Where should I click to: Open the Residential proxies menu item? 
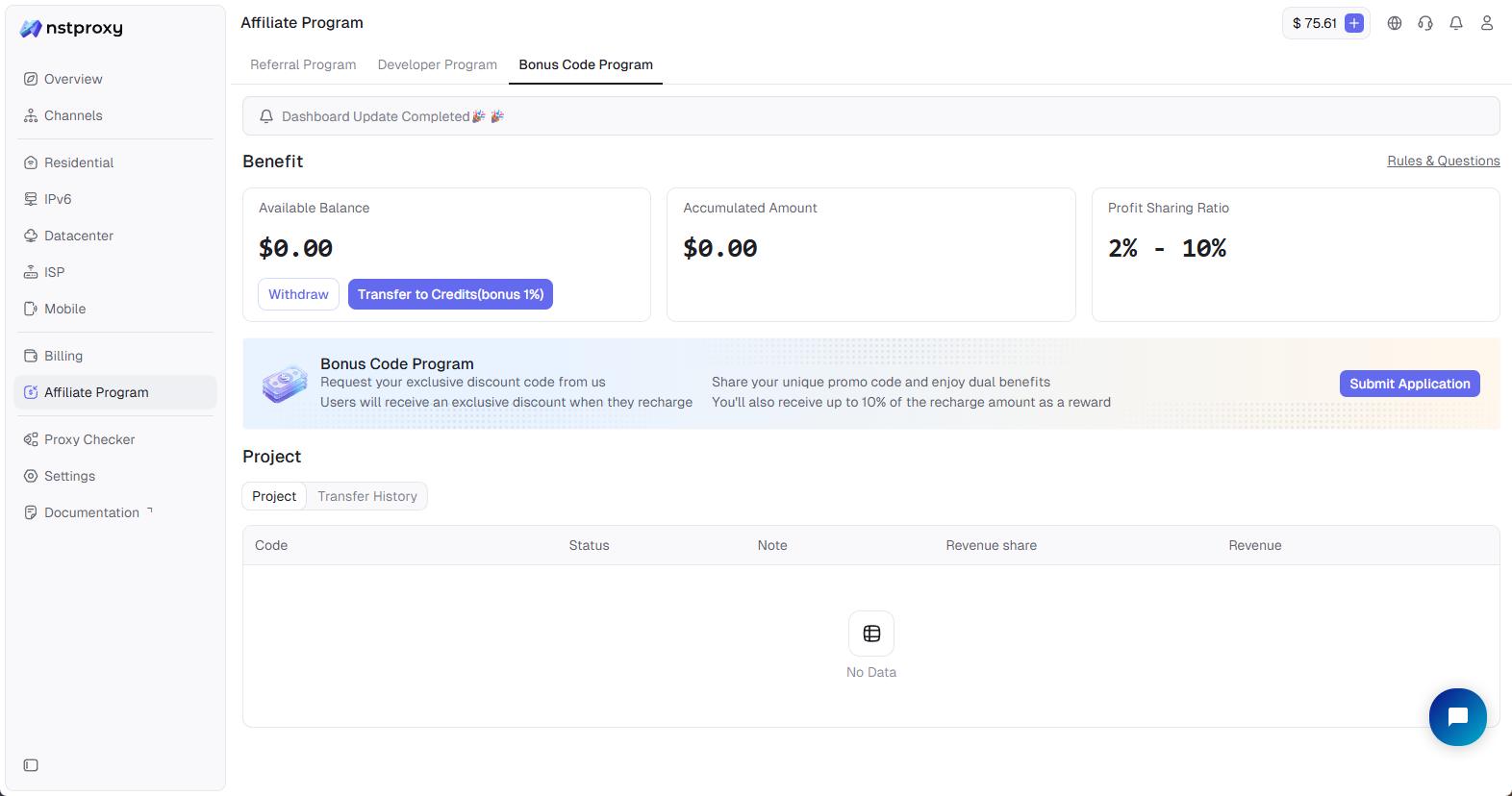pyautogui.click(x=79, y=162)
